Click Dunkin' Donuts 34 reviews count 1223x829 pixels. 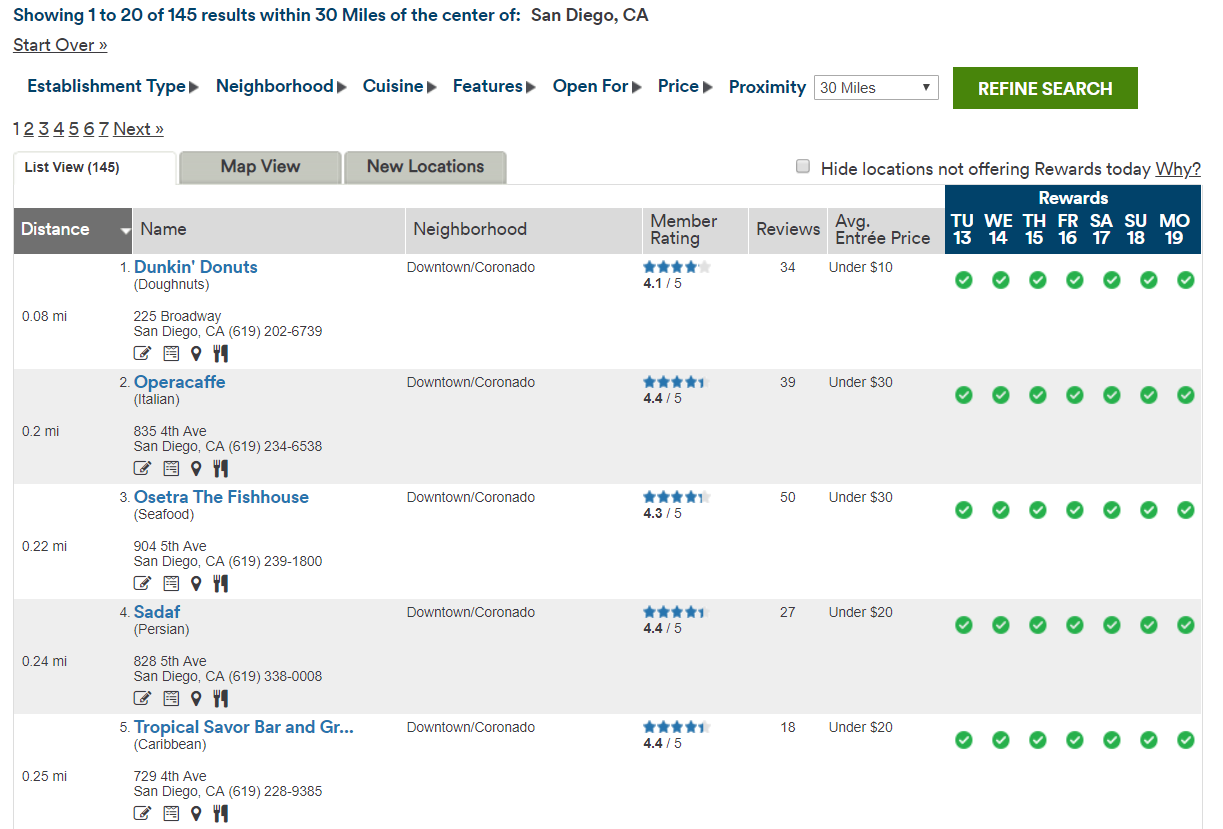click(x=788, y=267)
